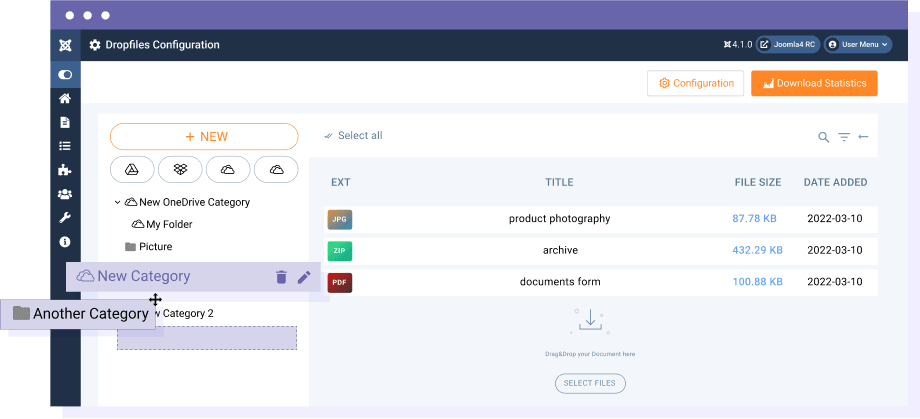Open the Users group icon in sidebar
920x419 pixels.
point(65,194)
